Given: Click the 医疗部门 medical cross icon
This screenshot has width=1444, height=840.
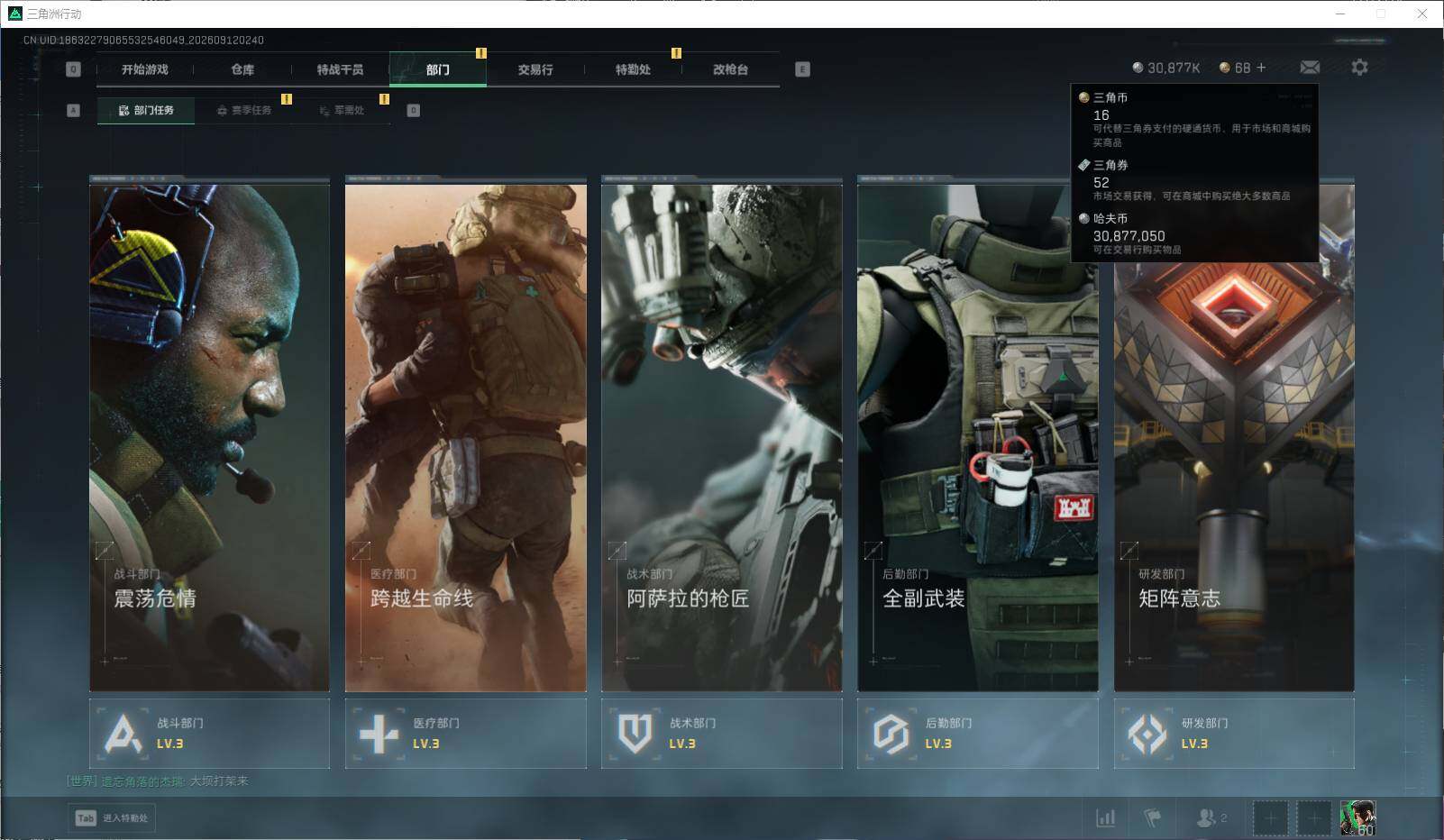Looking at the screenshot, I should point(379,734).
